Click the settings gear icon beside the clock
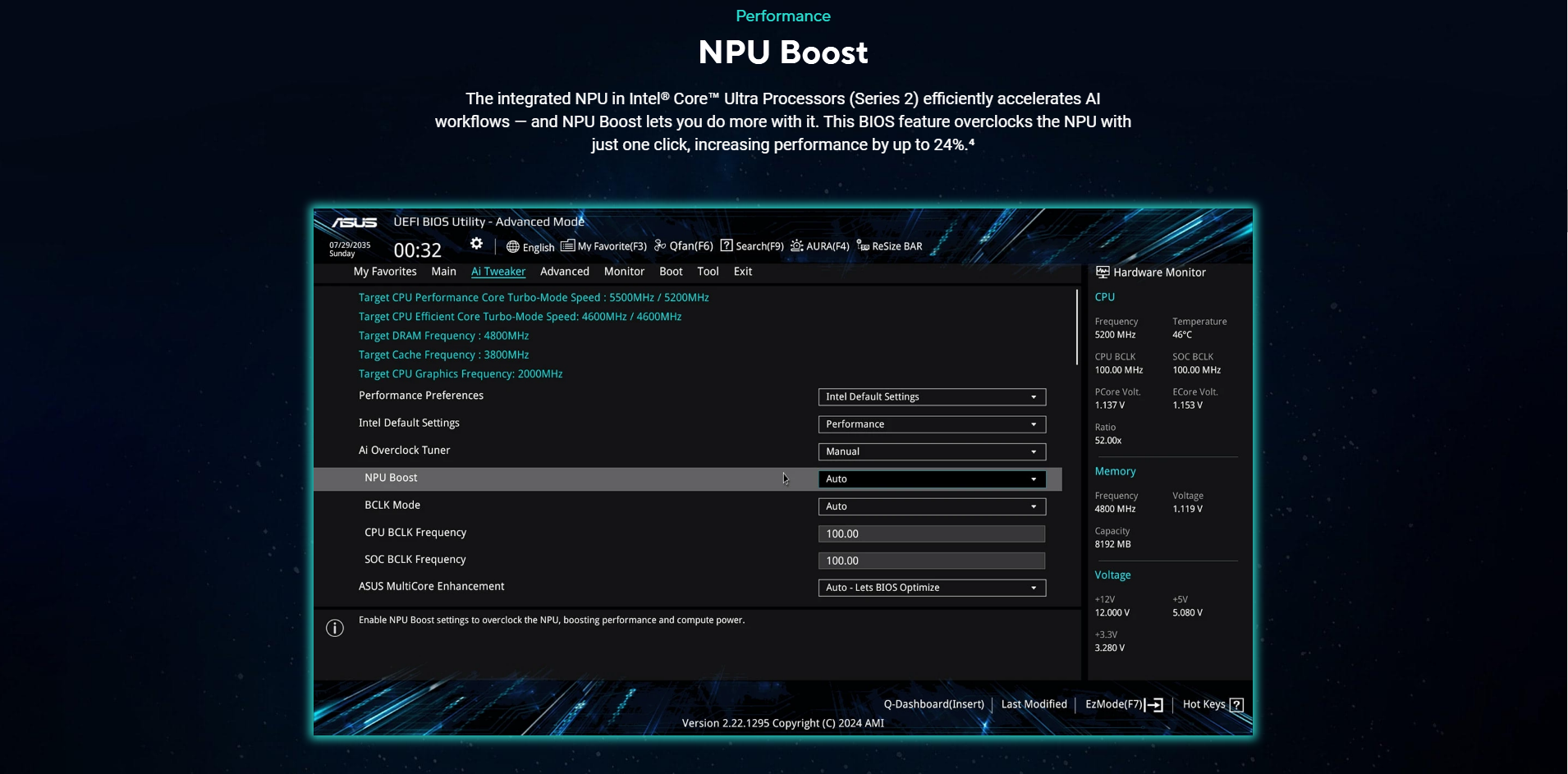Screen dimensions: 1568x774 point(476,244)
